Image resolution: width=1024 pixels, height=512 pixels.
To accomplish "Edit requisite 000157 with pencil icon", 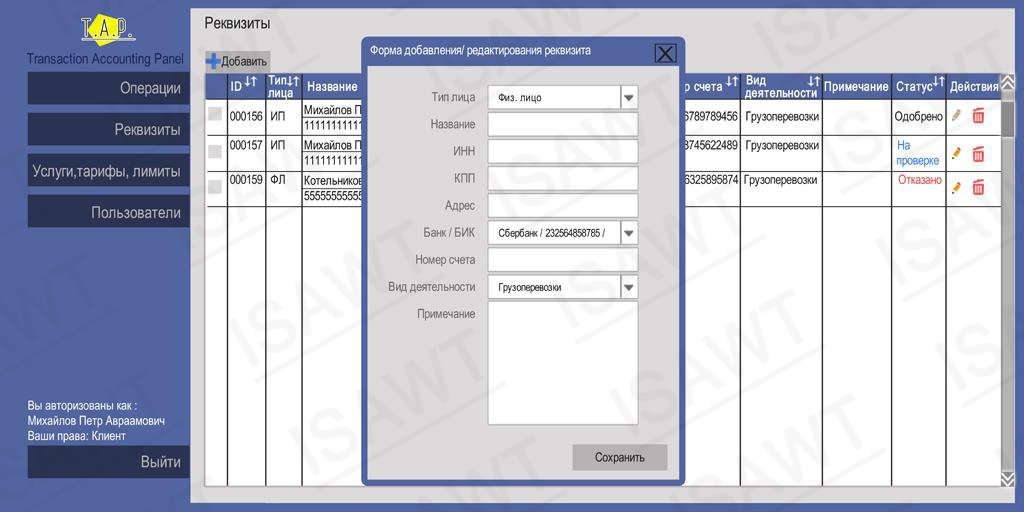I will tap(956, 153).
